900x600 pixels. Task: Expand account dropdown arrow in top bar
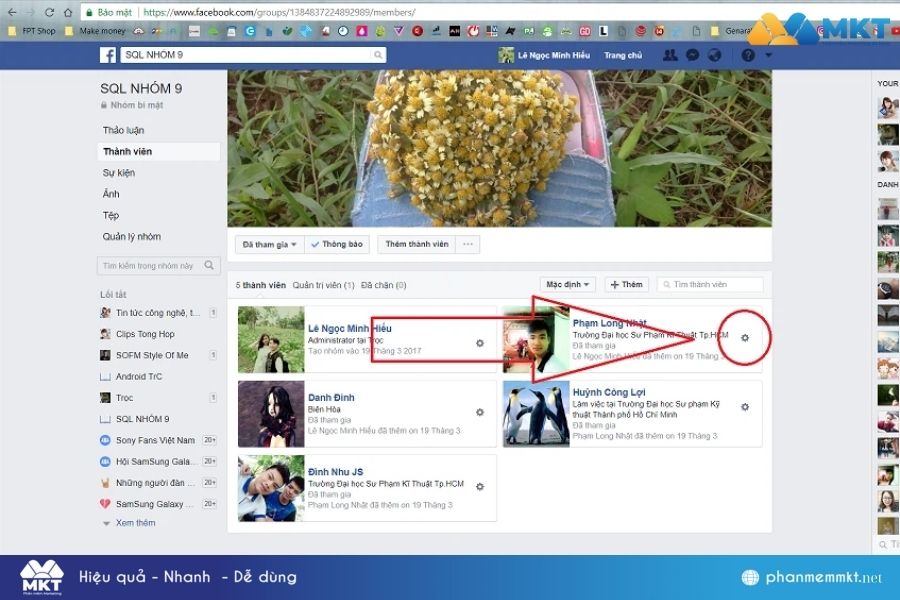coord(769,55)
